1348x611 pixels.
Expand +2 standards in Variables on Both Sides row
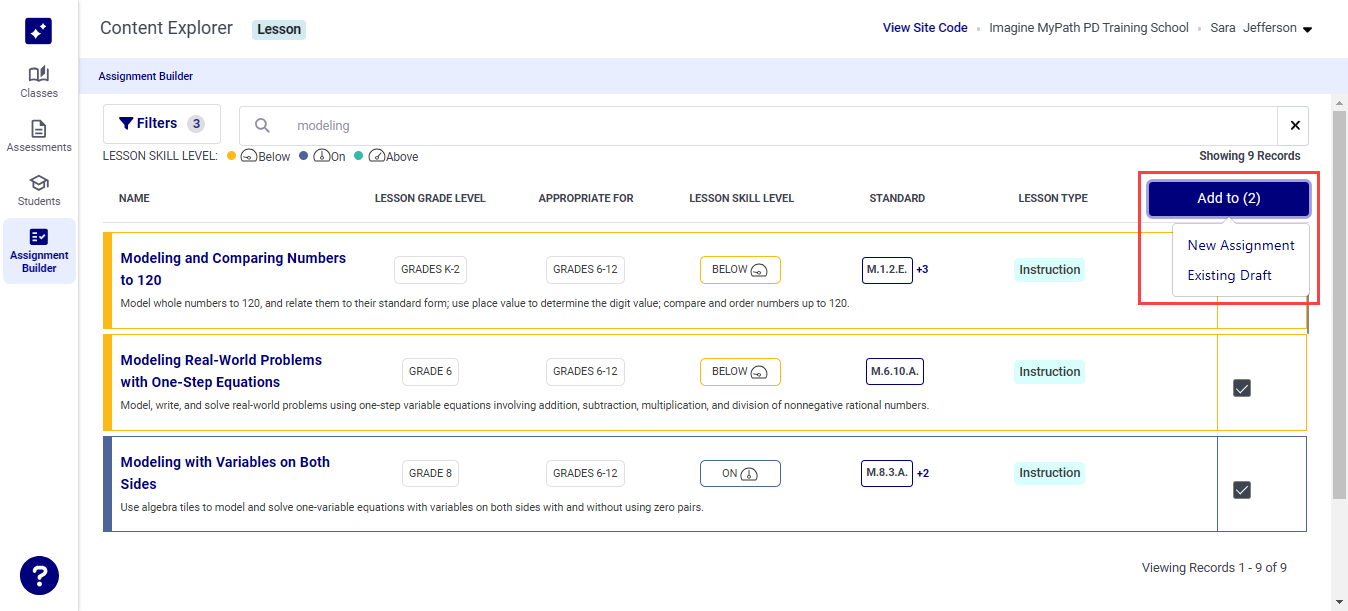(923, 474)
